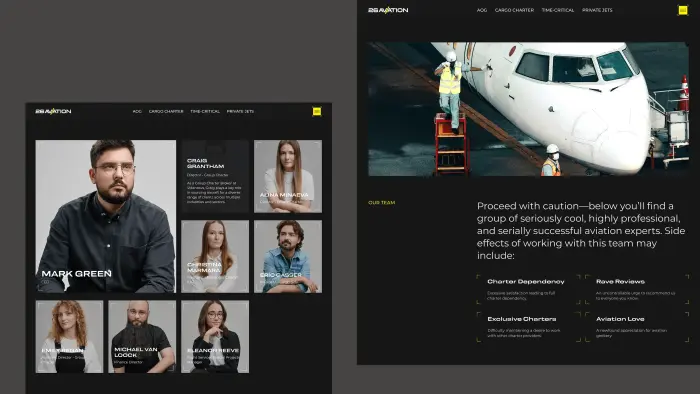Select Eleanor Reeve's team photo card
The height and width of the screenshot is (394, 700).
pyautogui.click(x=215, y=336)
